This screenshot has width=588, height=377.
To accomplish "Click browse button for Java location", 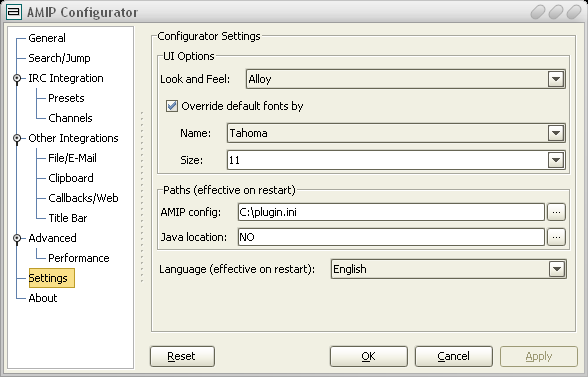I will tap(556, 237).
